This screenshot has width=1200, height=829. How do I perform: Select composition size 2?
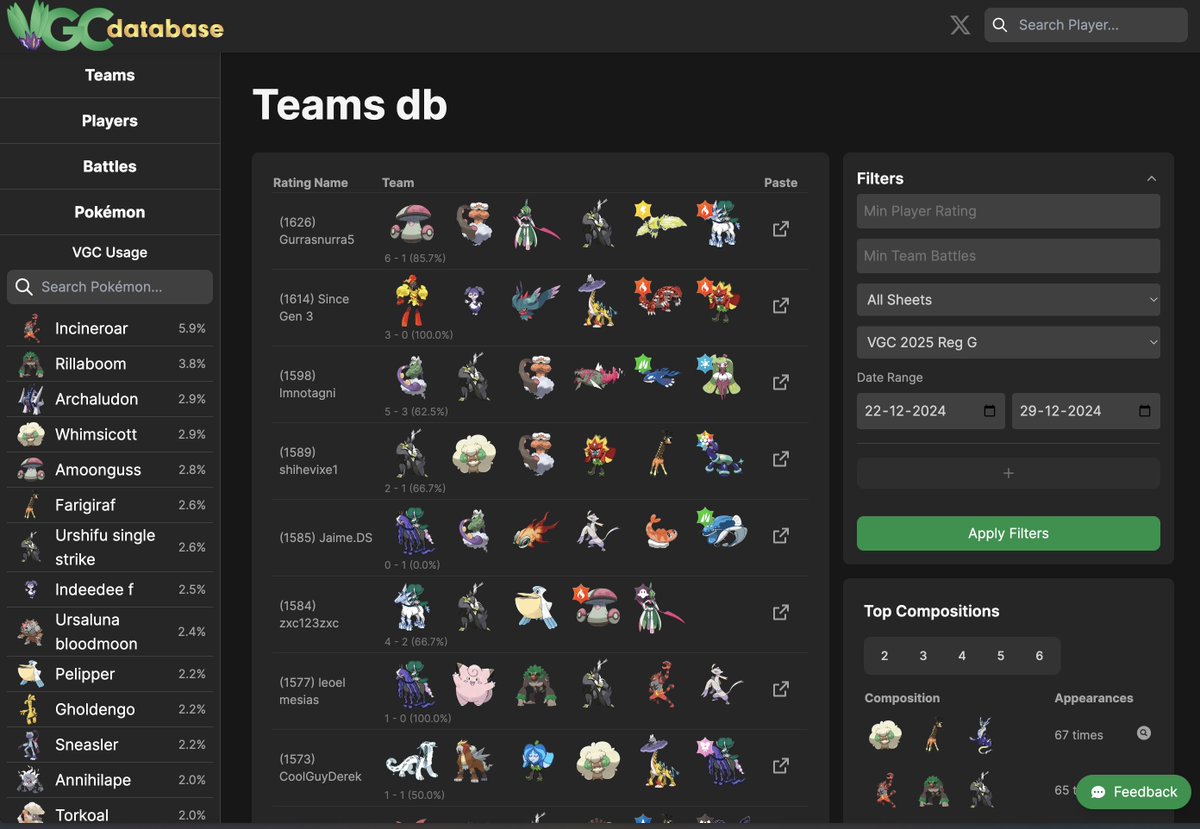coord(884,656)
